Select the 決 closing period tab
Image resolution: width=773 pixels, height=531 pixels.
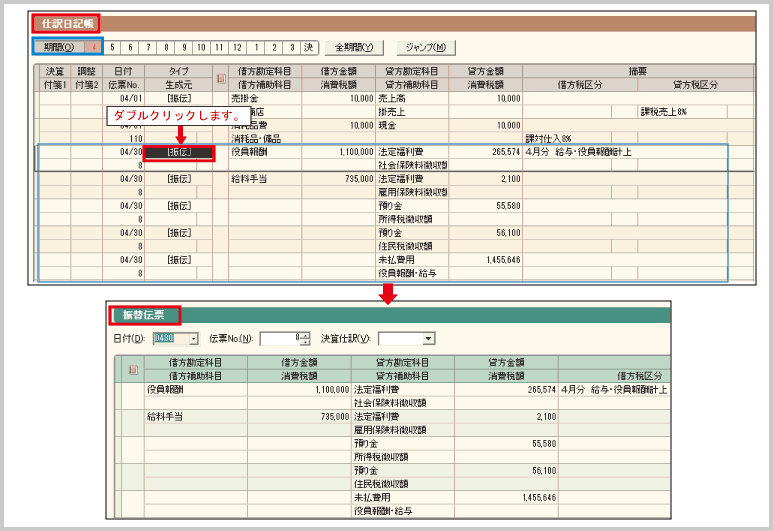click(309, 47)
